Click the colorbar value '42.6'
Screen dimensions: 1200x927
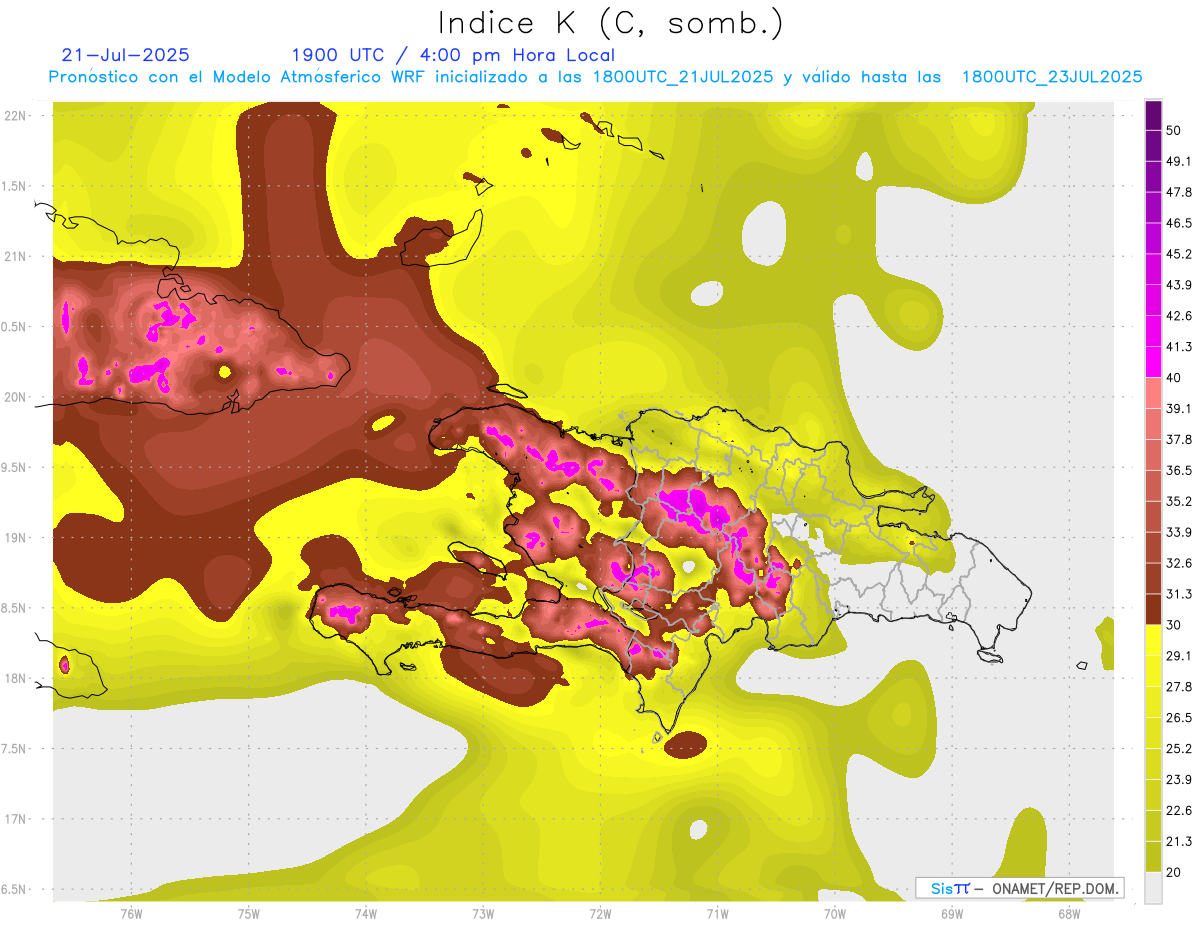click(x=1178, y=316)
